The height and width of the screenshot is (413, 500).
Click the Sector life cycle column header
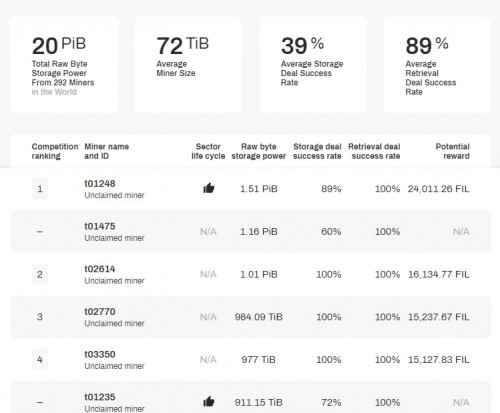(208, 151)
